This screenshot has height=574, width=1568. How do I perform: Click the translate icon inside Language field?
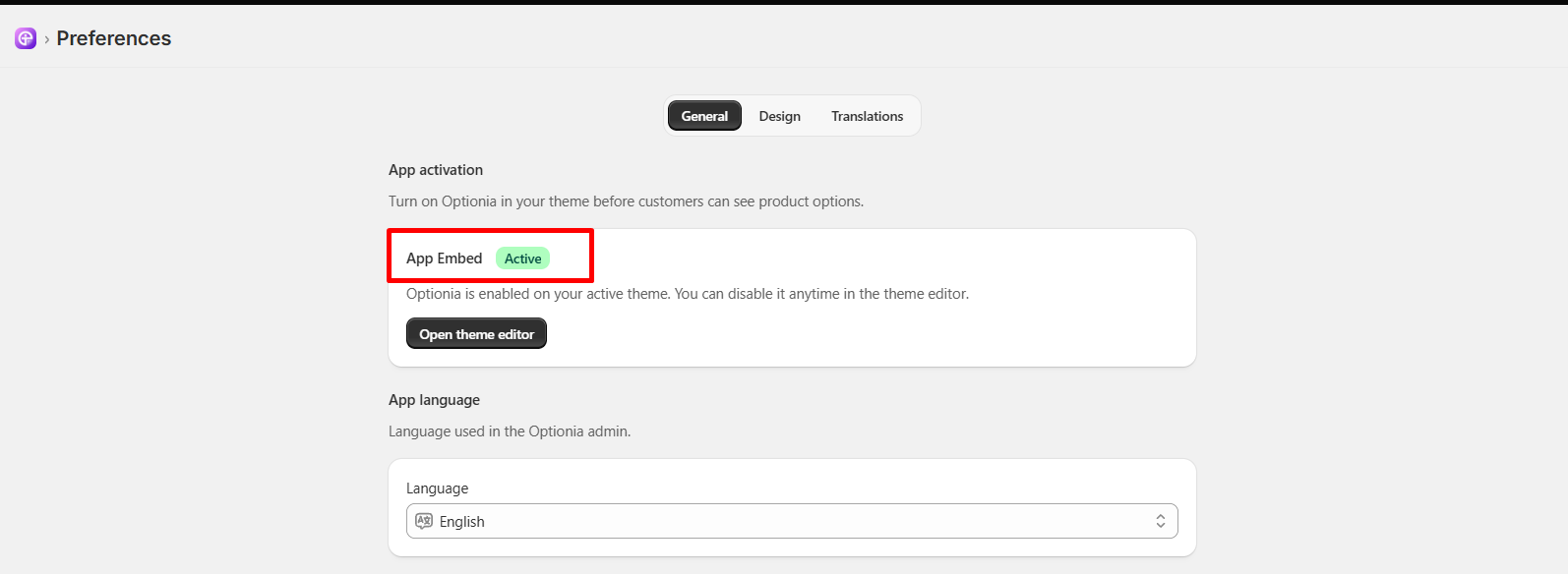coord(424,521)
